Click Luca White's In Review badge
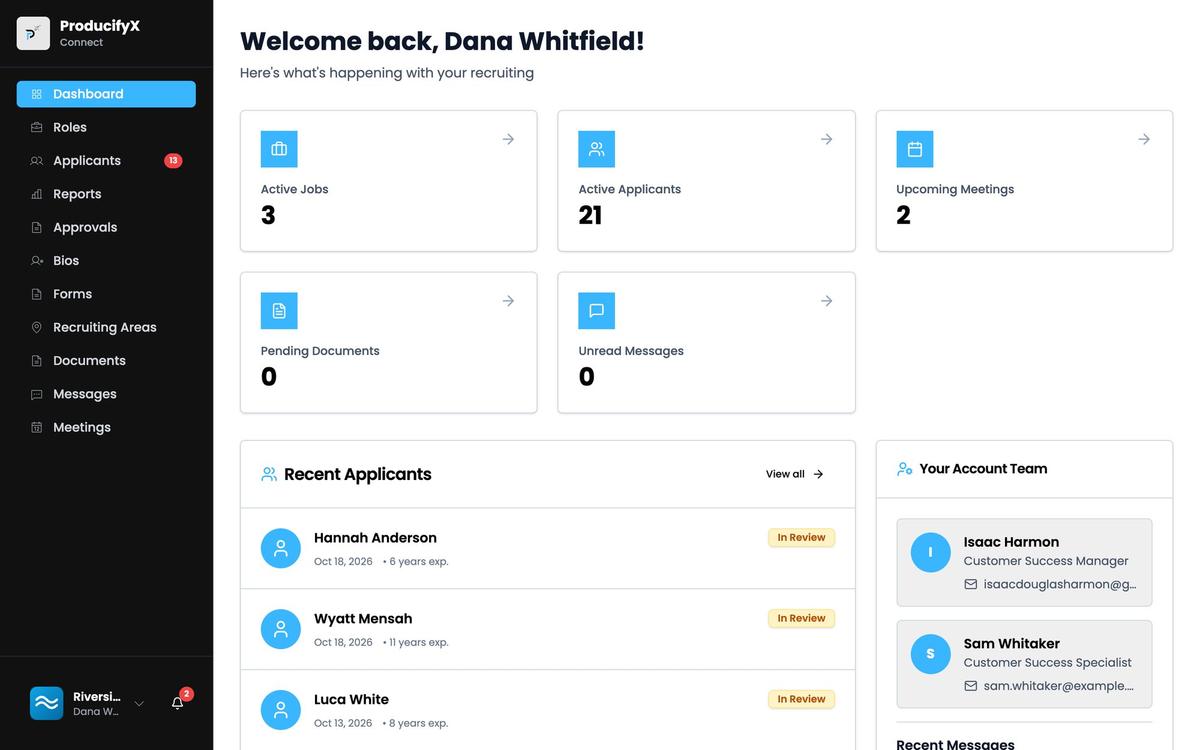1200x750 pixels. 801,699
